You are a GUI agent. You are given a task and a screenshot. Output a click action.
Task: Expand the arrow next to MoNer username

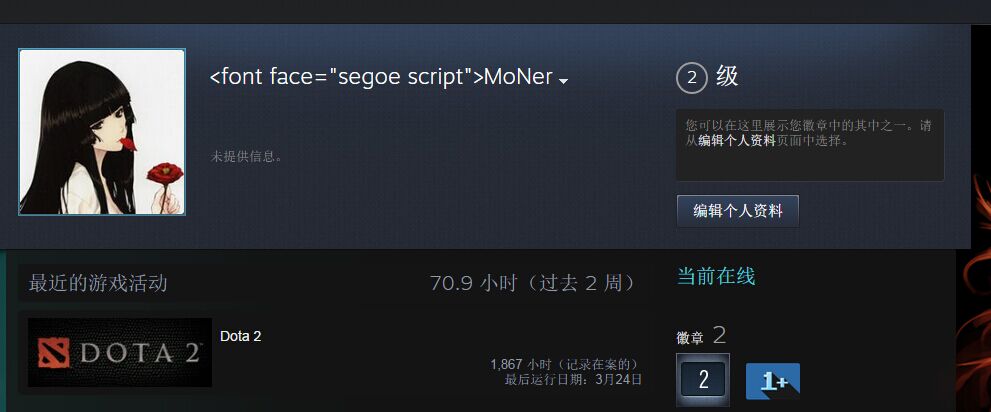click(x=564, y=81)
